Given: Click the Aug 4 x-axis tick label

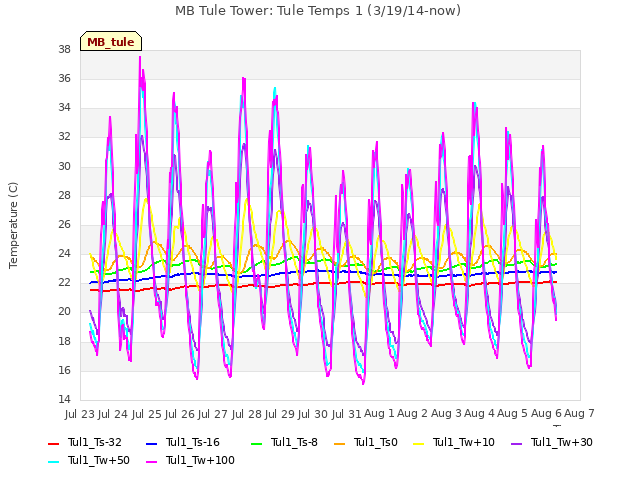Looking at the screenshot, I should click(x=479, y=414).
